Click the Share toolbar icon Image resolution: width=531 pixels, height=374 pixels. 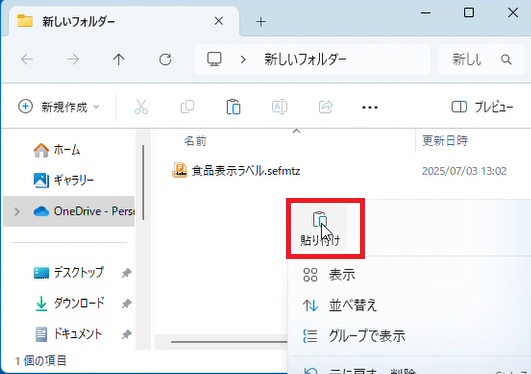pos(325,107)
